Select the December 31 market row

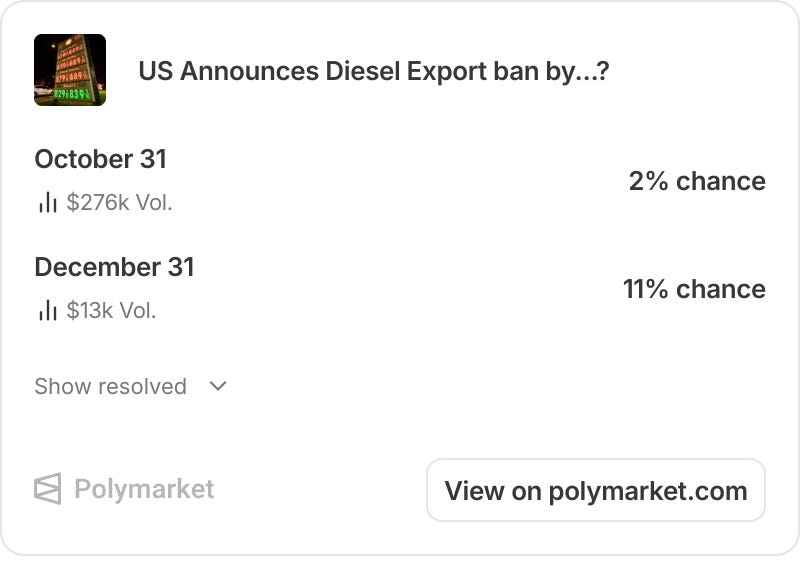point(400,288)
